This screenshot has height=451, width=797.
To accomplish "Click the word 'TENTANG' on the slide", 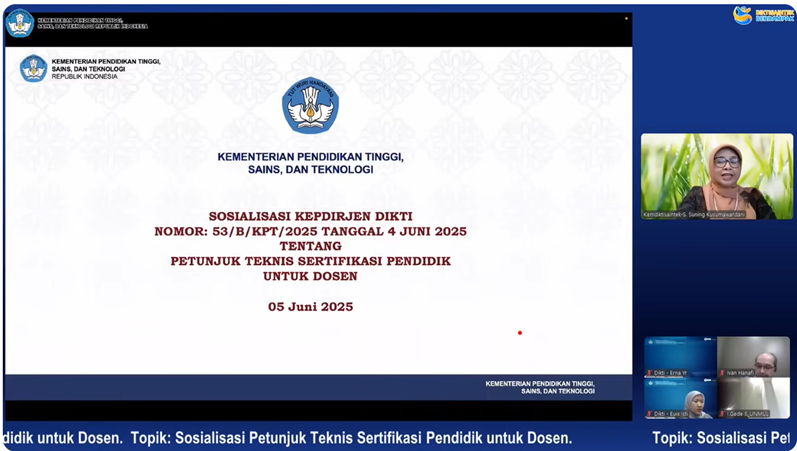I will [311, 246].
